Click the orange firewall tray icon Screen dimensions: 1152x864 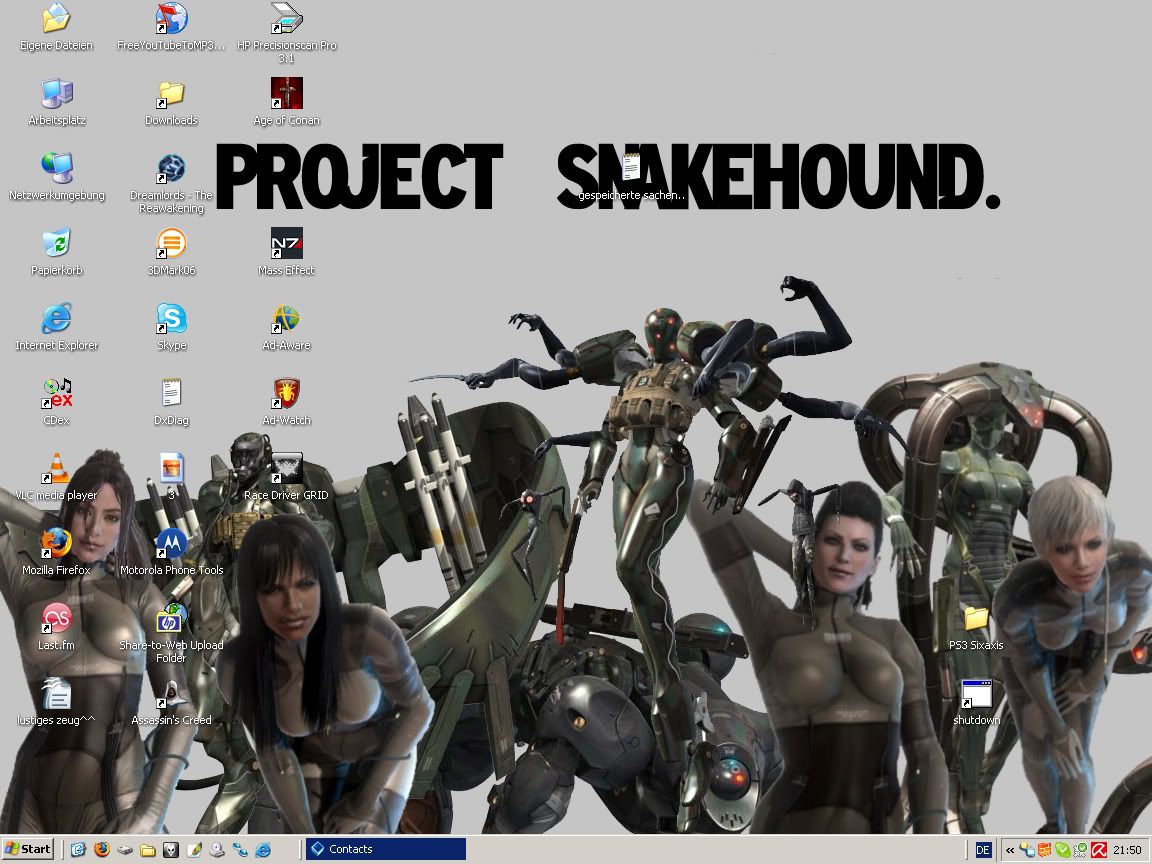[x=1045, y=850]
